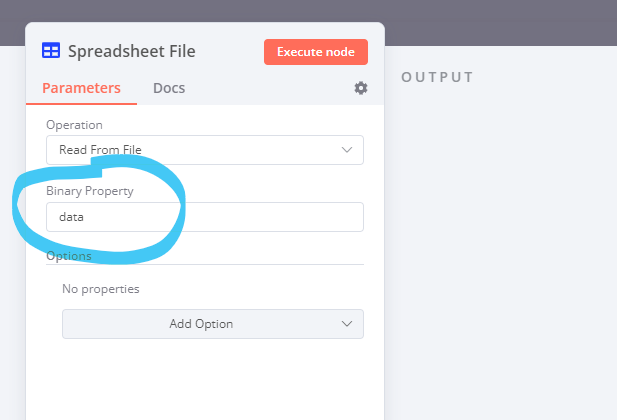The height and width of the screenshot is (420, 617).
Task: Open node settings via the gear icon
Action: 361,88
